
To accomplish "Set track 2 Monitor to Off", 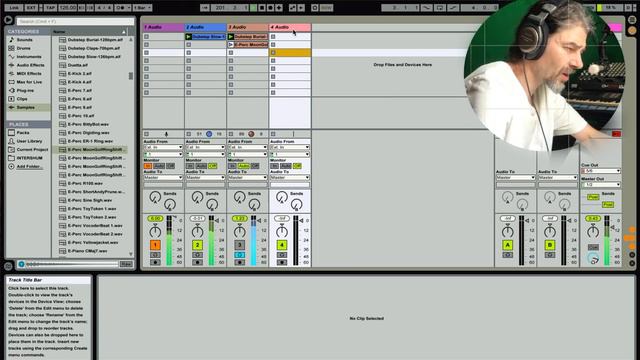I will [x=212, y=166].
